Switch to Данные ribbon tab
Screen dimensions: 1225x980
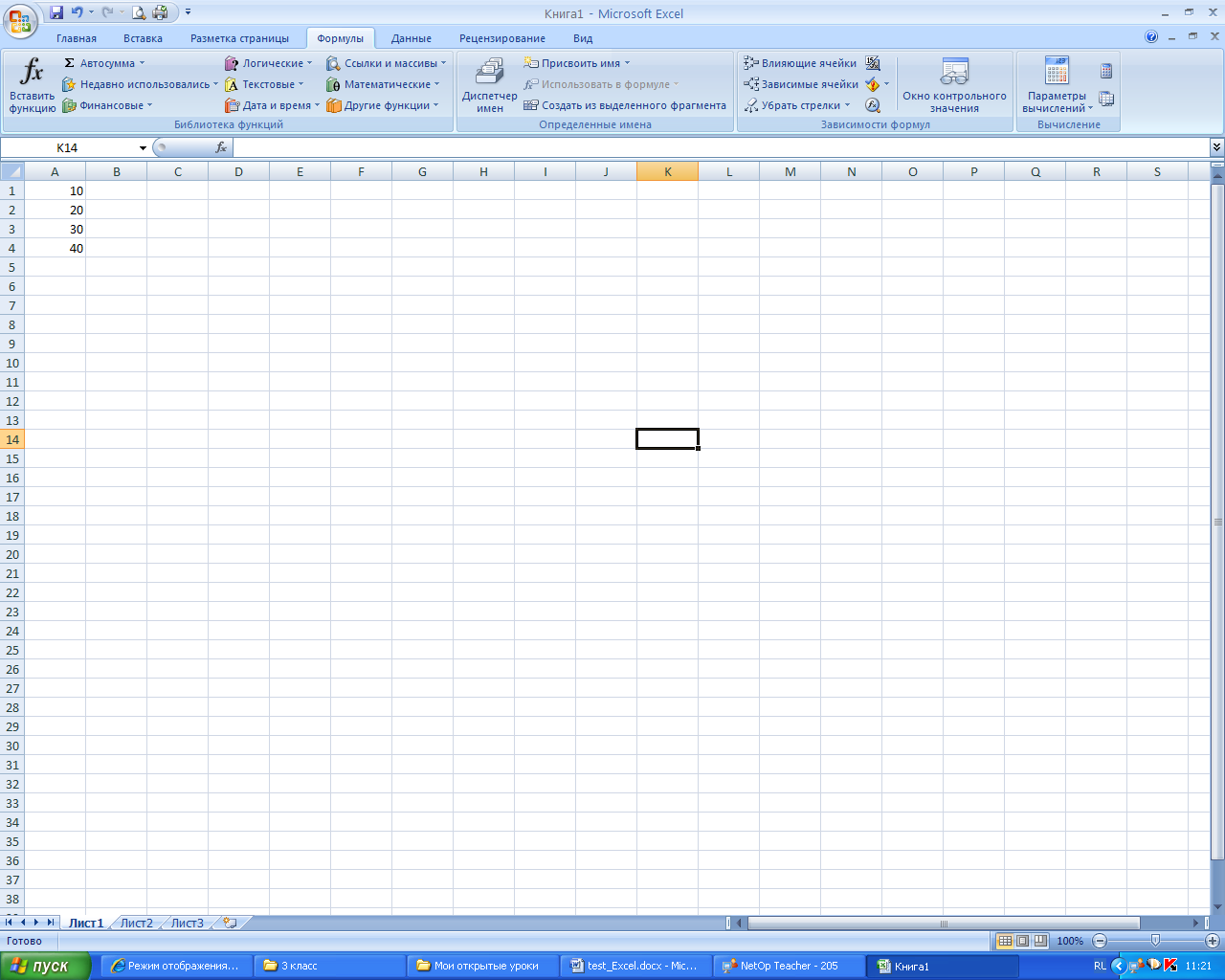point(412,38)
